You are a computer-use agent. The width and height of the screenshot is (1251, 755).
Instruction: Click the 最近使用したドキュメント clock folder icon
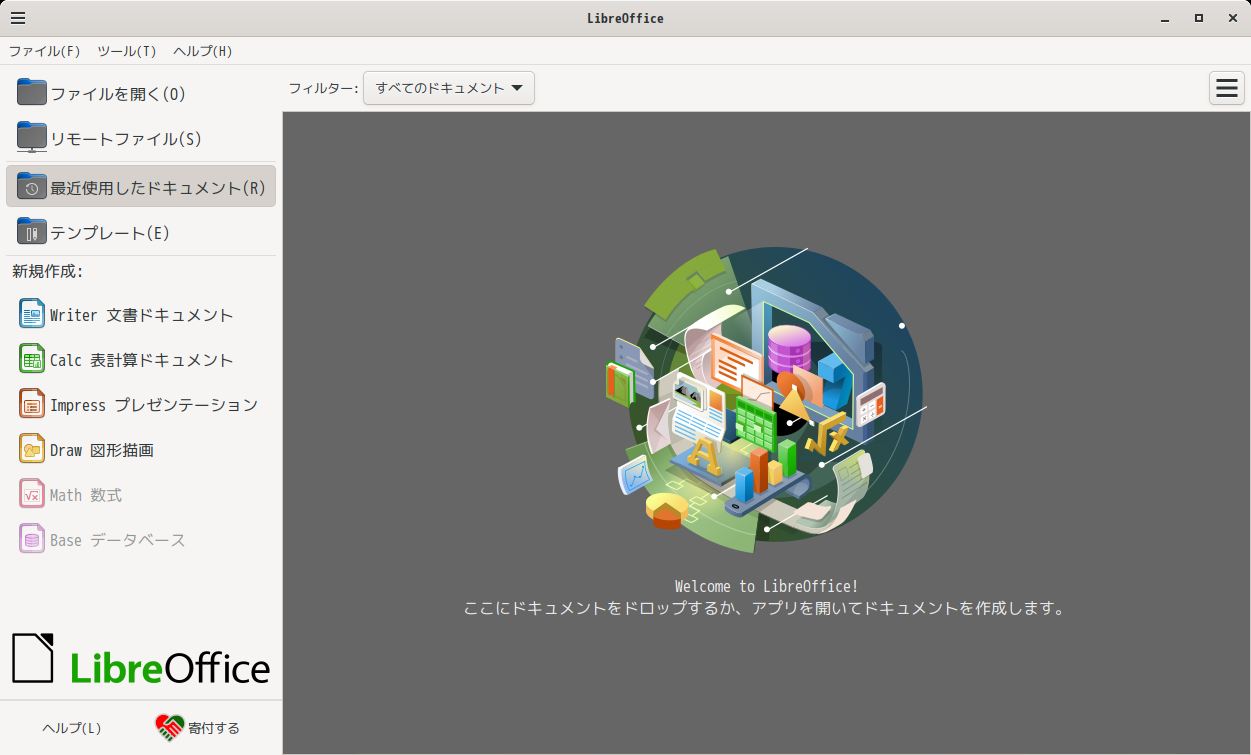(32, 186)
